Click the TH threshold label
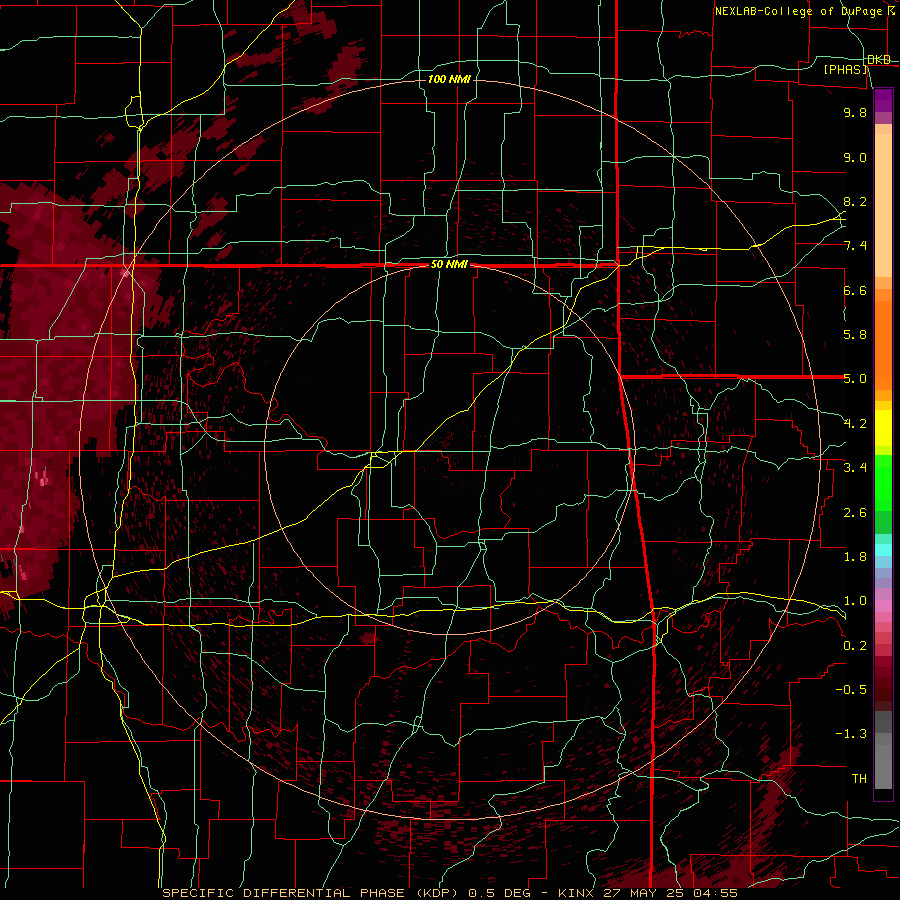Image resolution: width=900 pixels, height=900 pixels. (859, 779)
